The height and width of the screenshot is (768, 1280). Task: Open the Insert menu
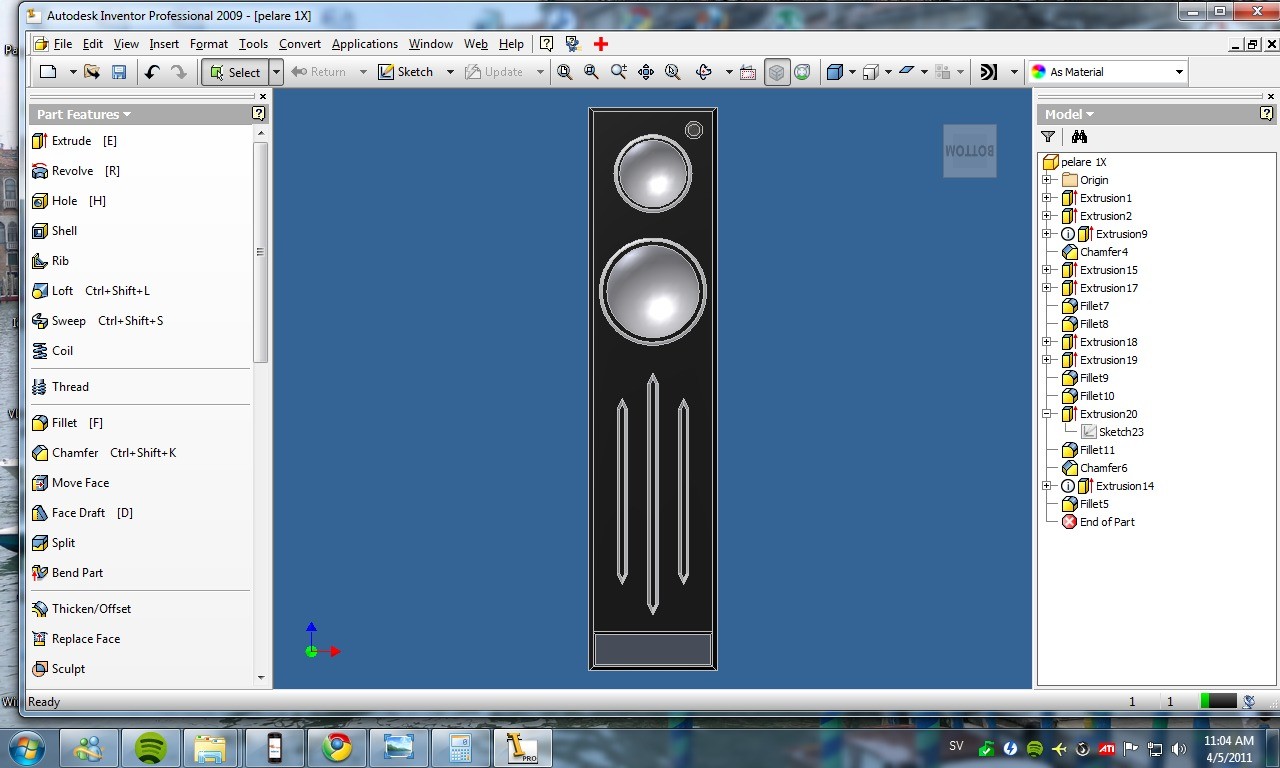click(164, 44)
